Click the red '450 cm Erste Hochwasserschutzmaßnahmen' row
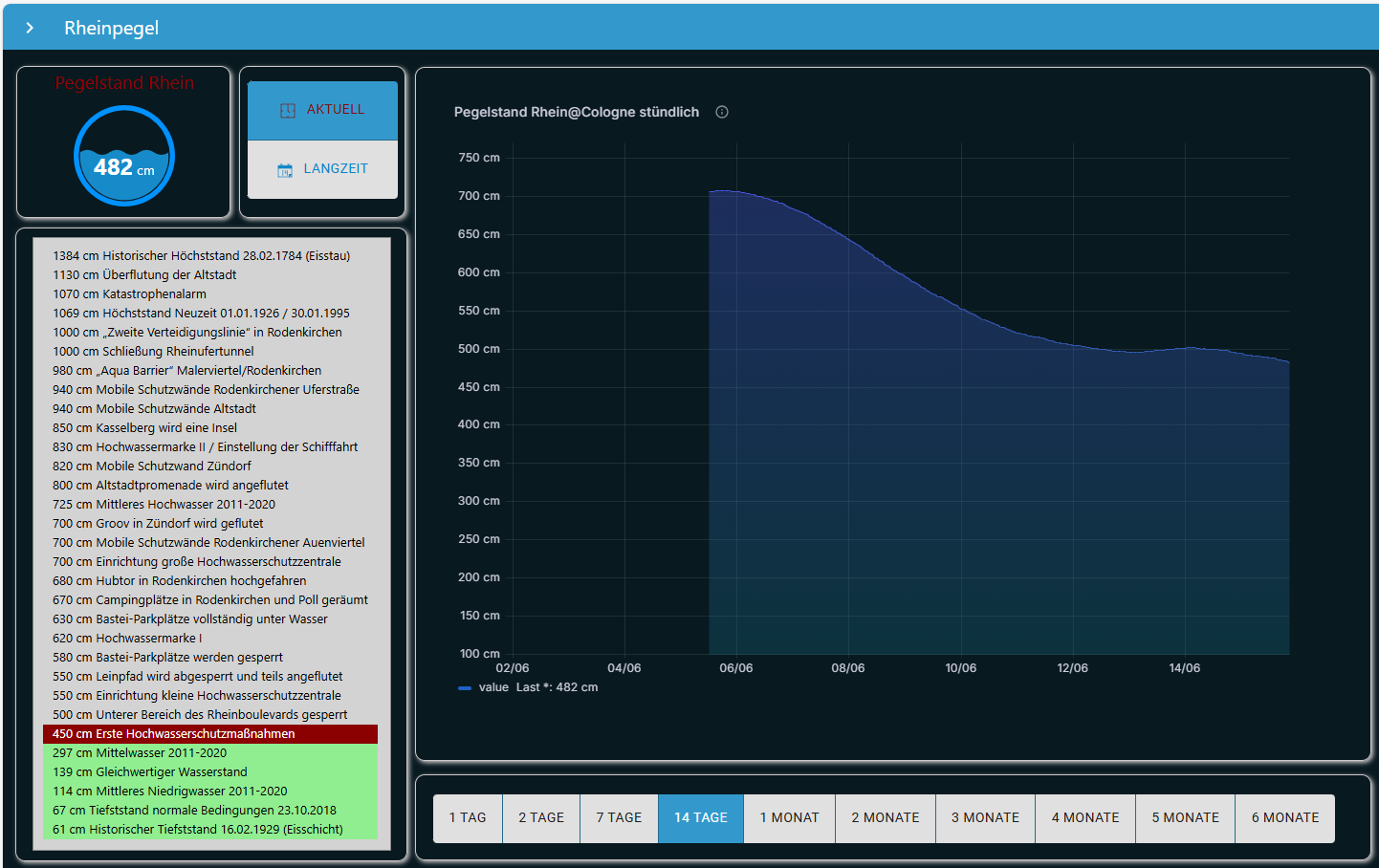This screenshot has height=868, width=1379. click(210, 734)
